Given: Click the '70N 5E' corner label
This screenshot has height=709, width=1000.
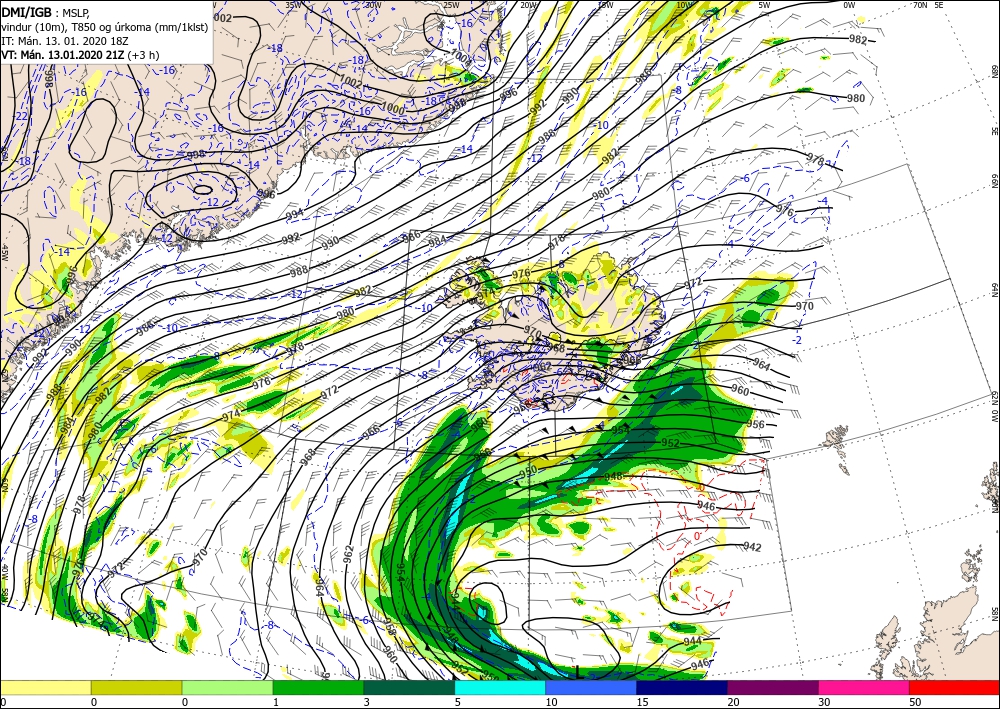Looking at the screenshot, I should pyautogui.click(x=928, y=5).
